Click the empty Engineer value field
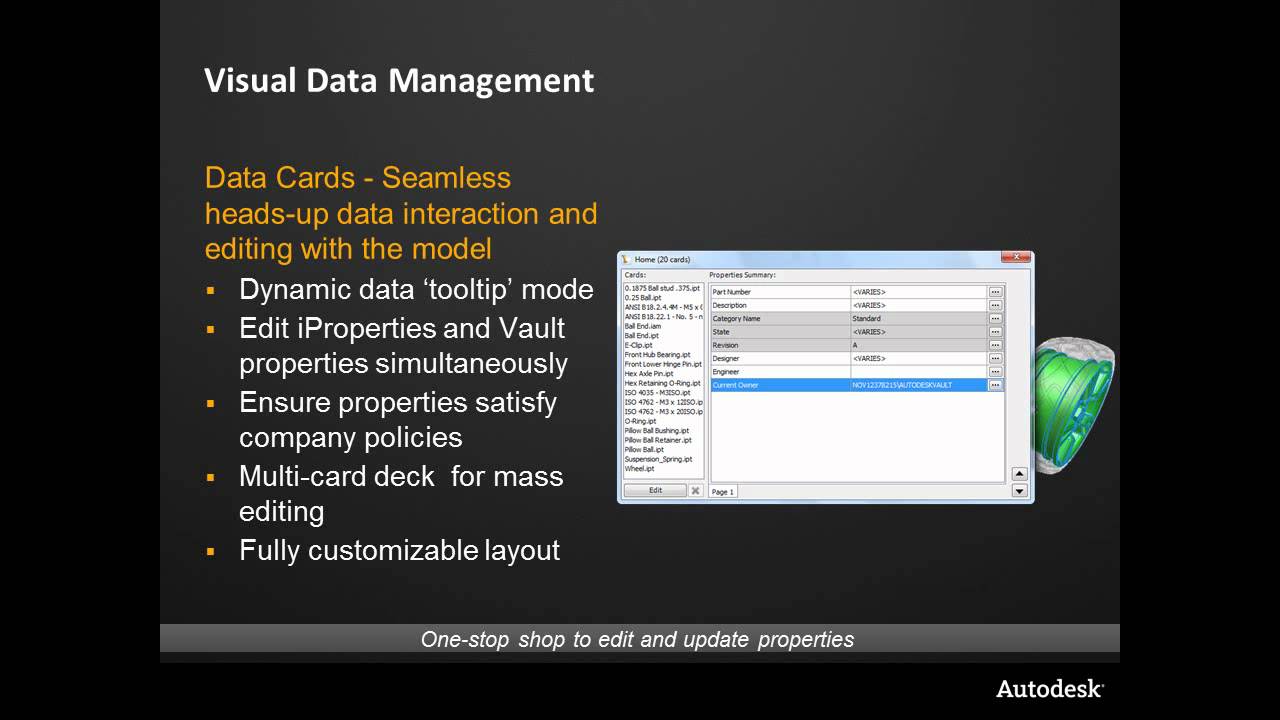Screen dimensions: 1280x720 point(918,371)
